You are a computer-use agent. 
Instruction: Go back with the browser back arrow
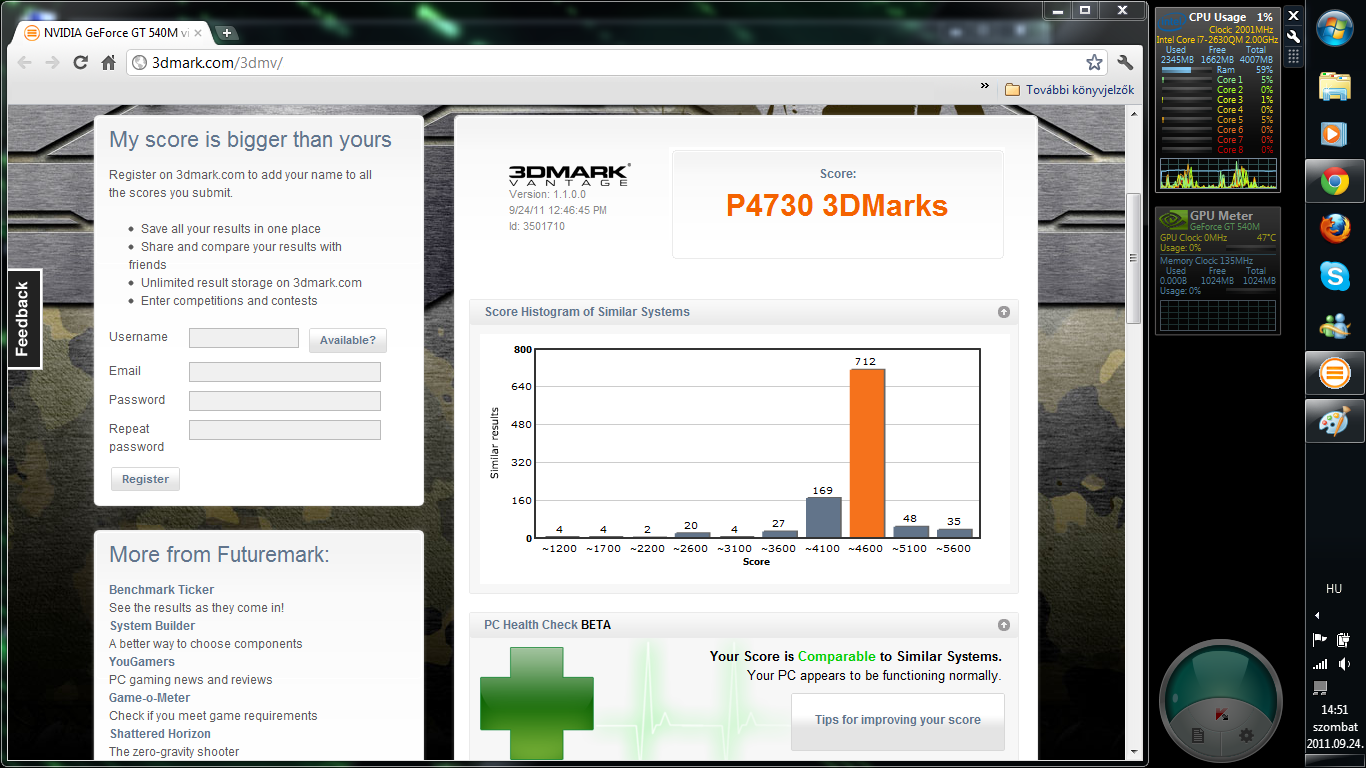point(25,62)
